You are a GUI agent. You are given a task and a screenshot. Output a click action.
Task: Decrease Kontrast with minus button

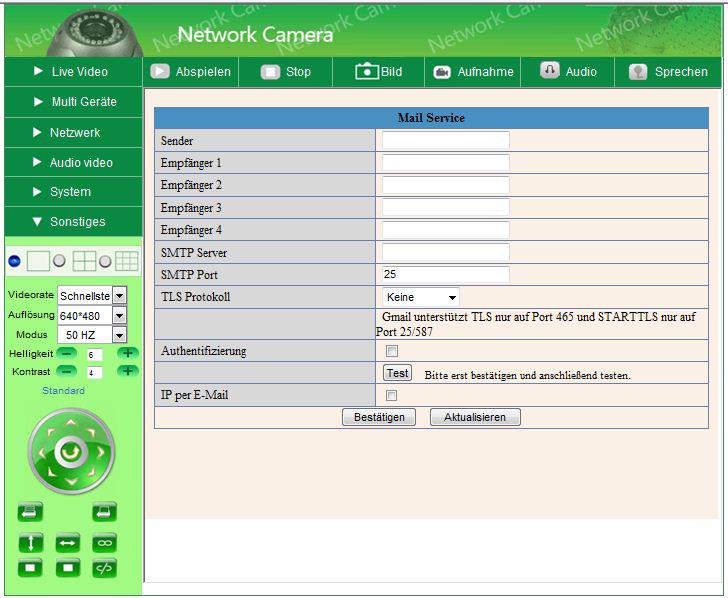click(66, 371)
